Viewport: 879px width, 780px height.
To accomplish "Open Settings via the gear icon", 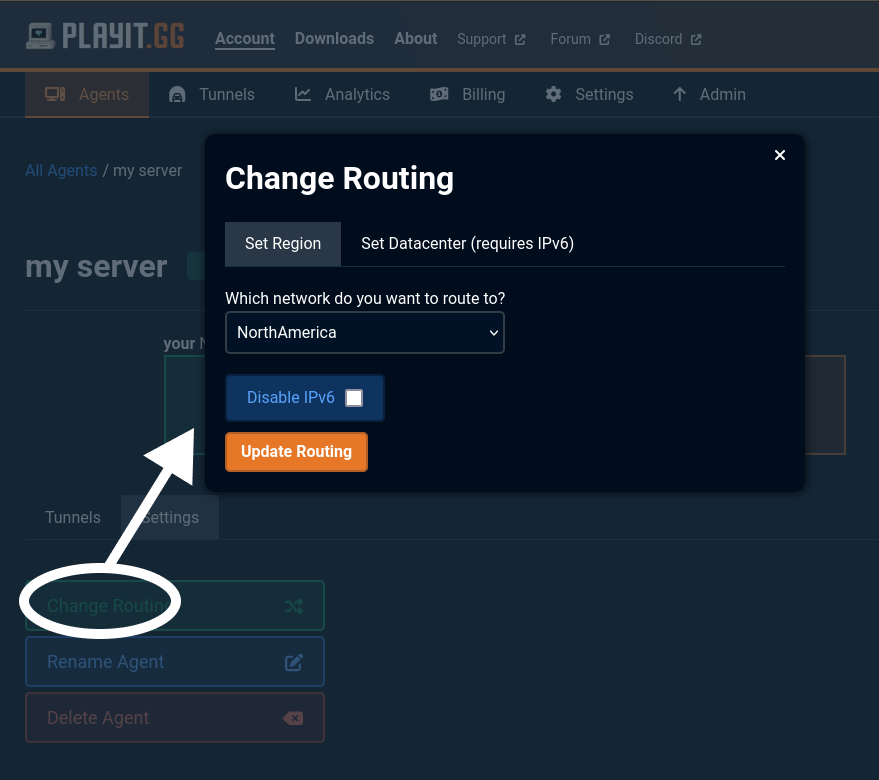I will 553,94.
